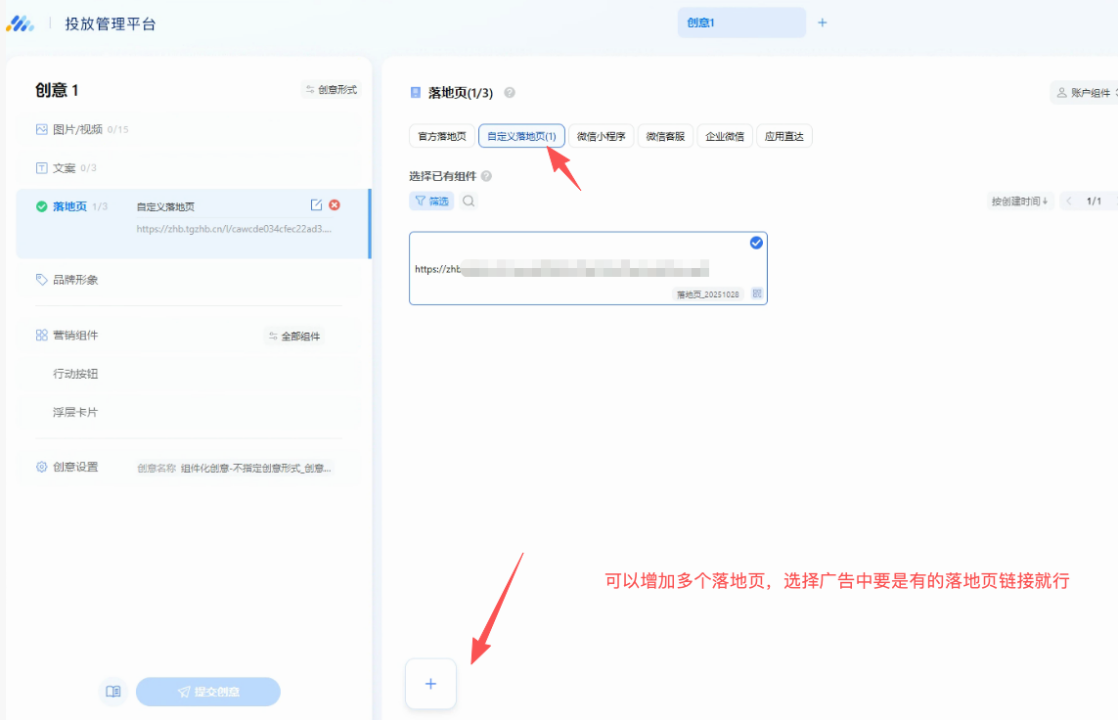Viewport: 1118px width, 720px height.
Task: Open the 全部组件 selector
Action: [x=294, y=336]
